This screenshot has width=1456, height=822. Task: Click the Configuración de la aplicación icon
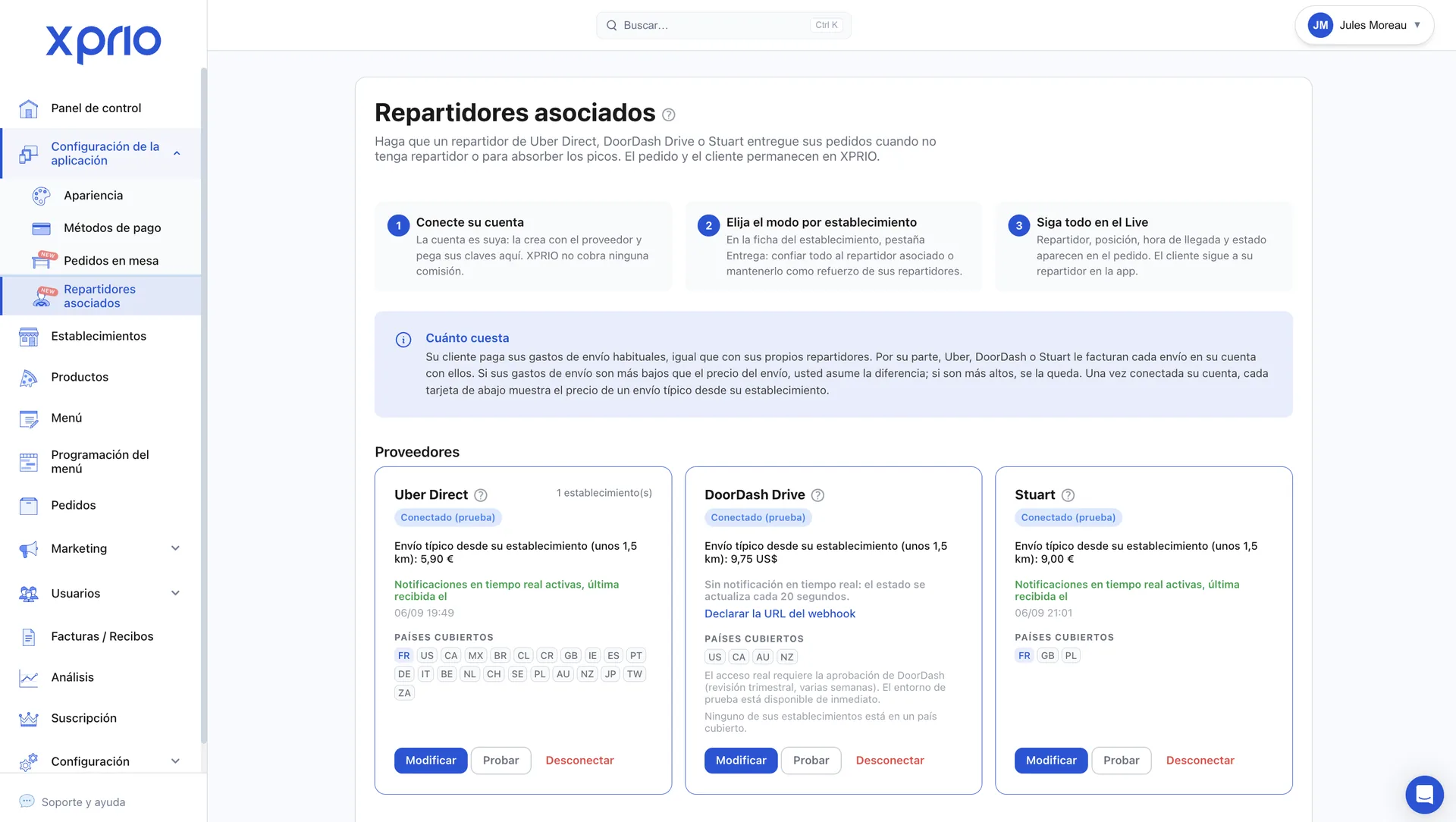29,154
